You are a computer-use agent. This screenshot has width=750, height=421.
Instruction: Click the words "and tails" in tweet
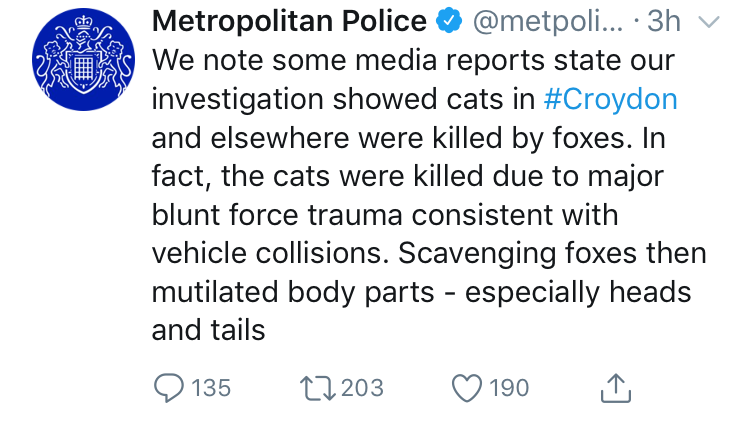click(208, 329)
